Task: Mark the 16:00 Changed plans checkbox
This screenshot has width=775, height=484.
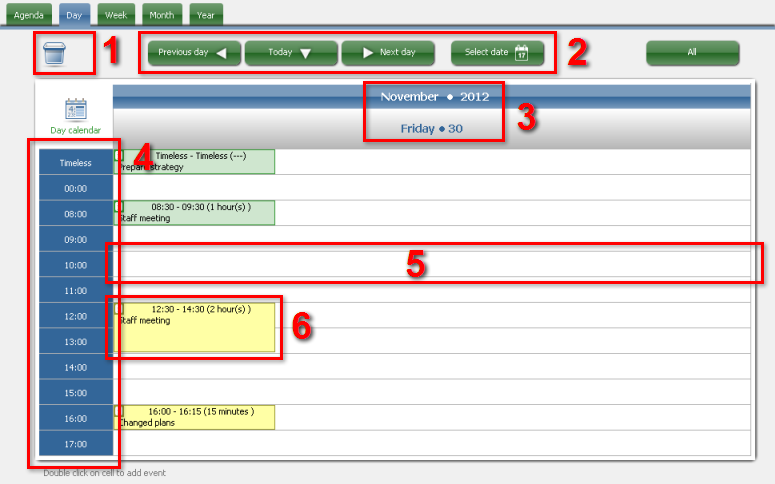Action: coord(119,410)
